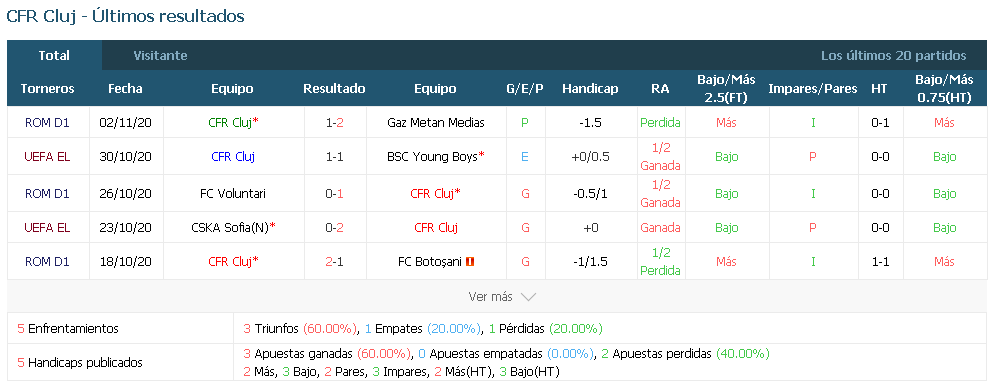Open Gaz Metan Medias team link
The width and height of the screenshot is (993, 389).
pos(435,122)
